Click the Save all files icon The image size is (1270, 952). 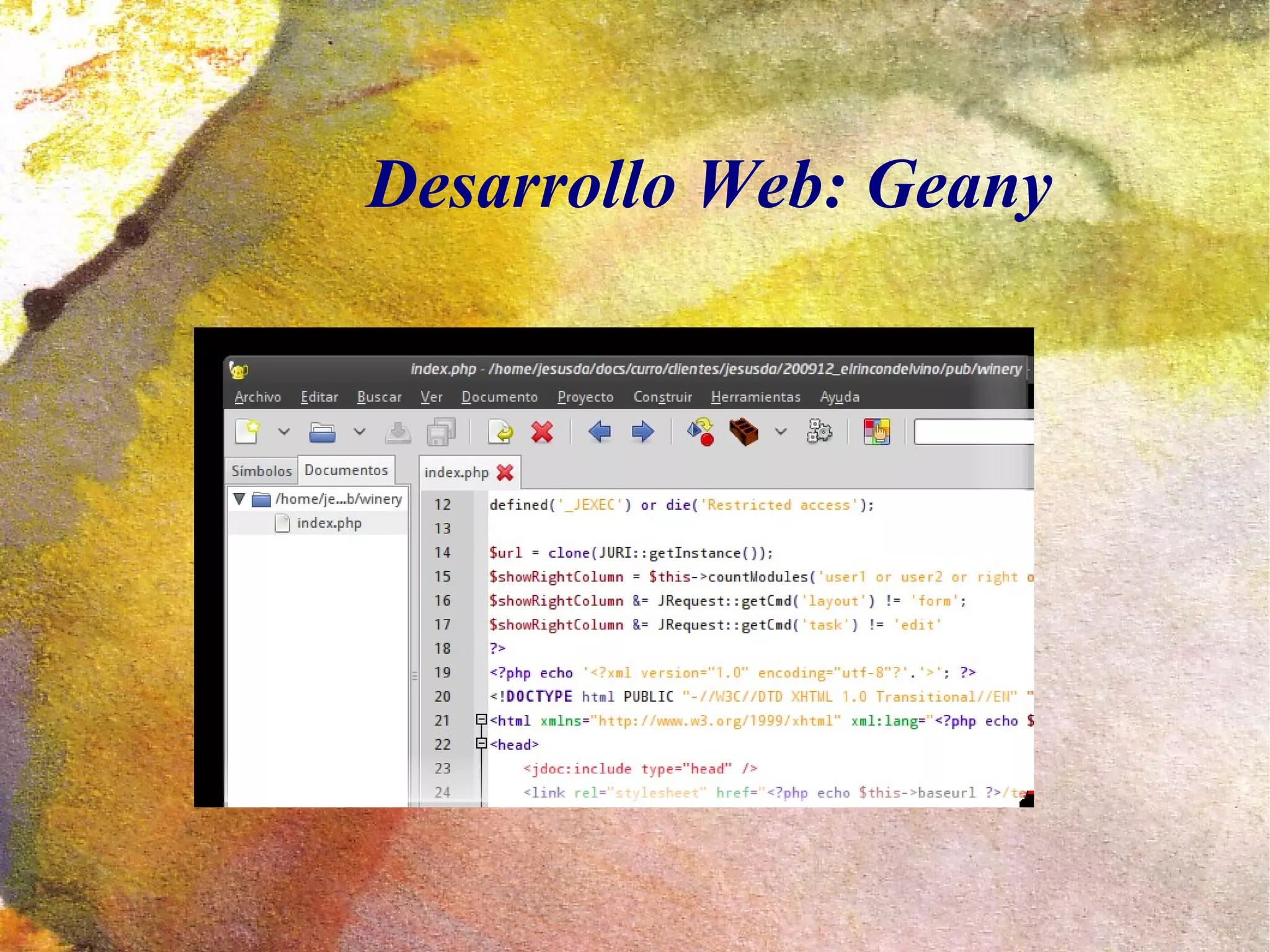tap(441, 432)
